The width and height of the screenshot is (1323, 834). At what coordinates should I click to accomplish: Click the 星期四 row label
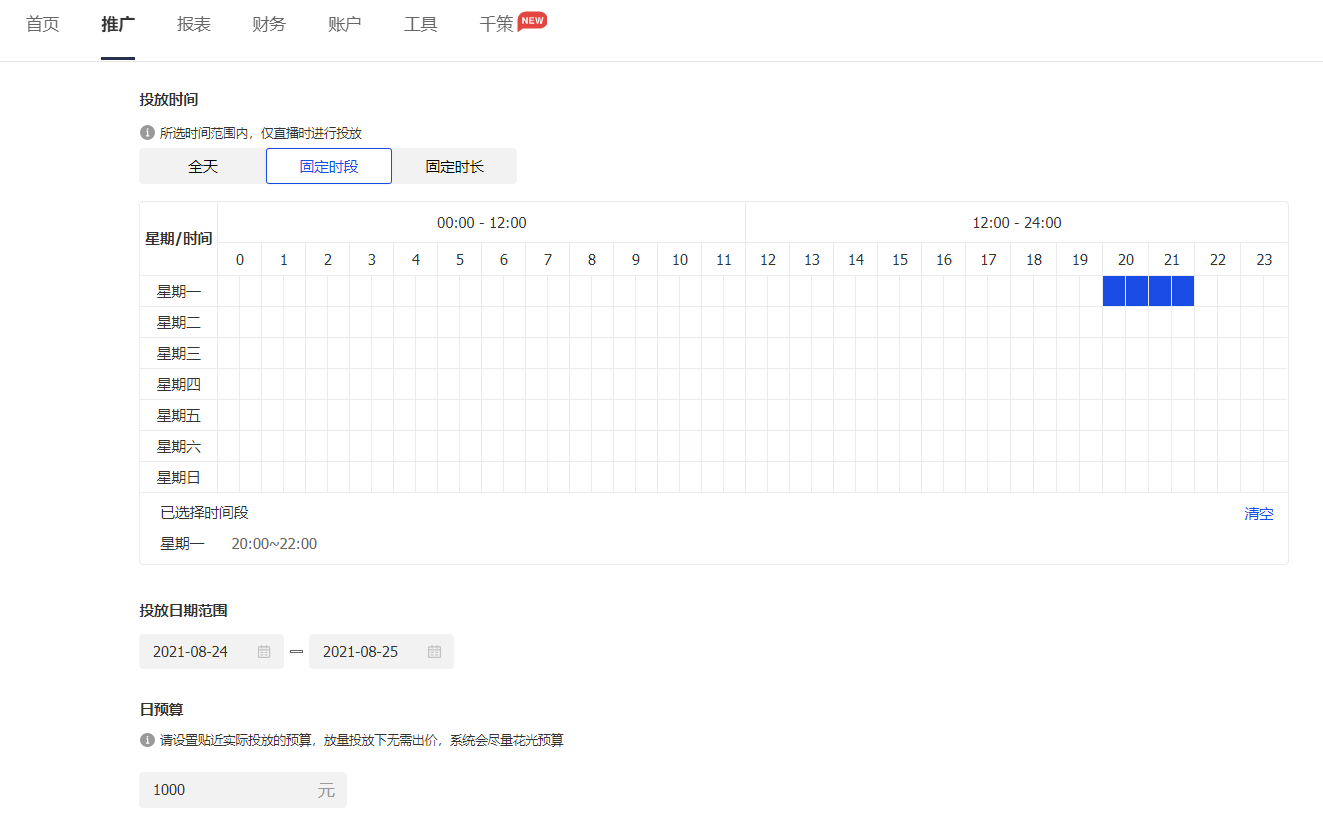179,385
